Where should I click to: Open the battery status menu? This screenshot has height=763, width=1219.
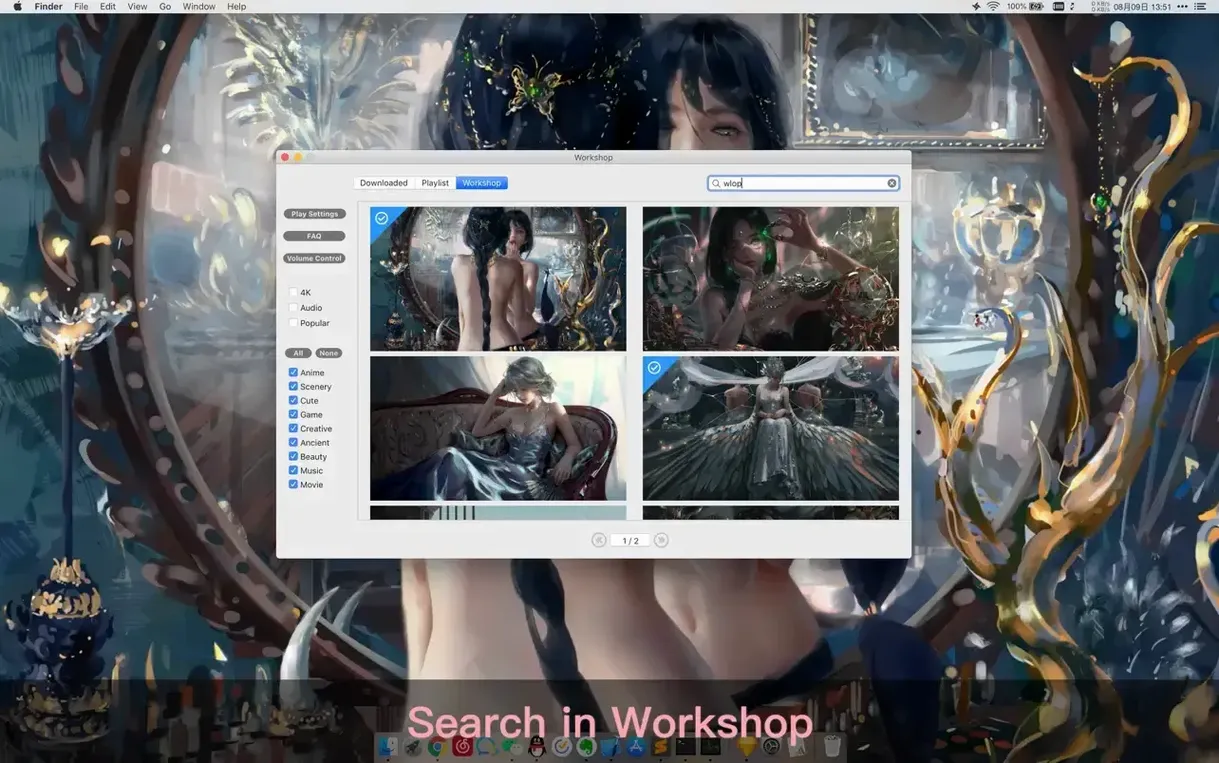pos(1026,6)
